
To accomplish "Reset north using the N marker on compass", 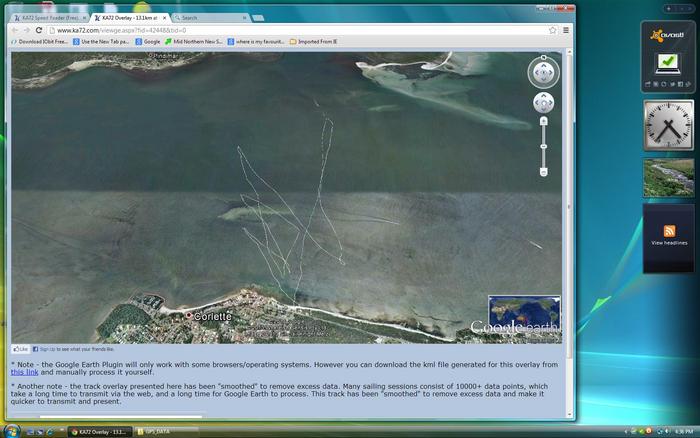I will point(543,57).
